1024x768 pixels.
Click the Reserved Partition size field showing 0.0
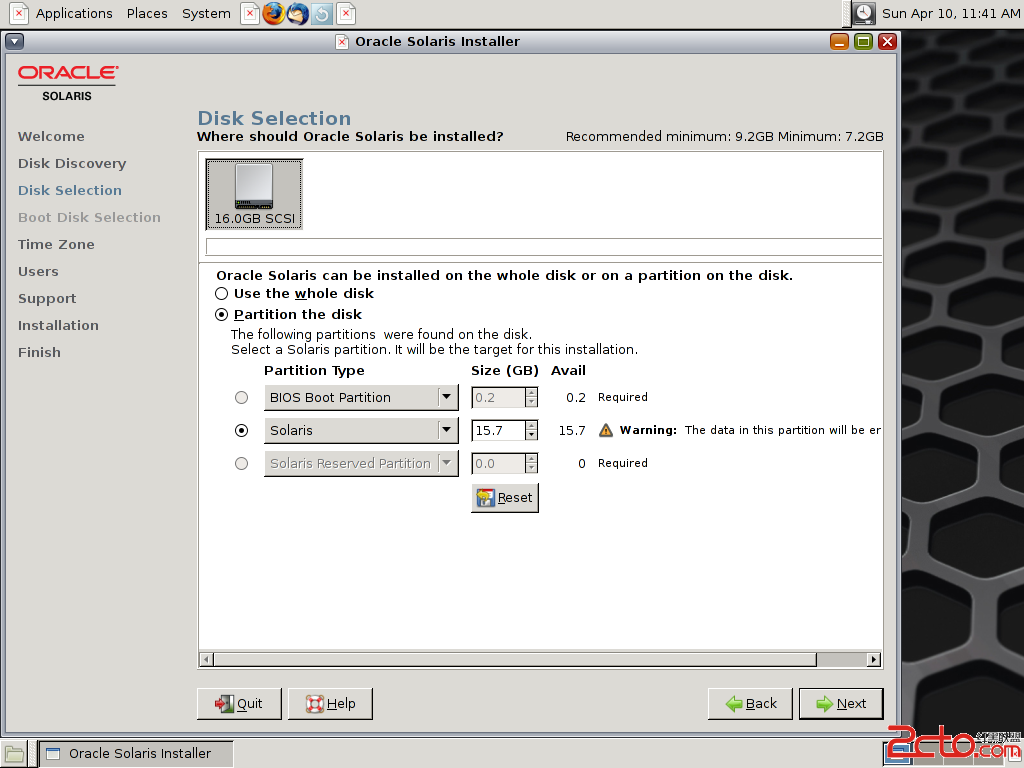pos(498,464)
